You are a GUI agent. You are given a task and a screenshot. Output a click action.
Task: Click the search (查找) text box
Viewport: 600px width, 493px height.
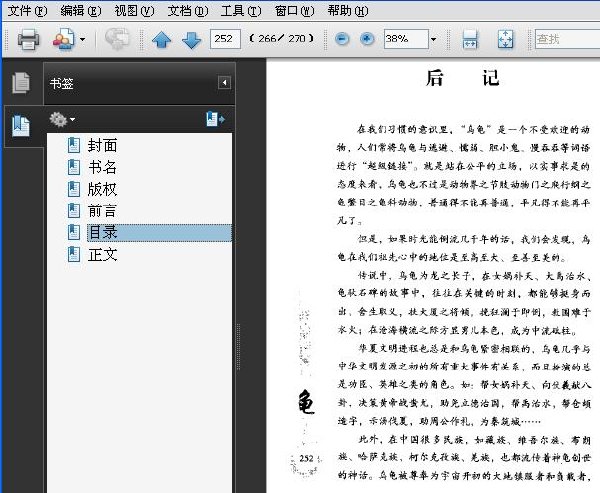point(567,39)
